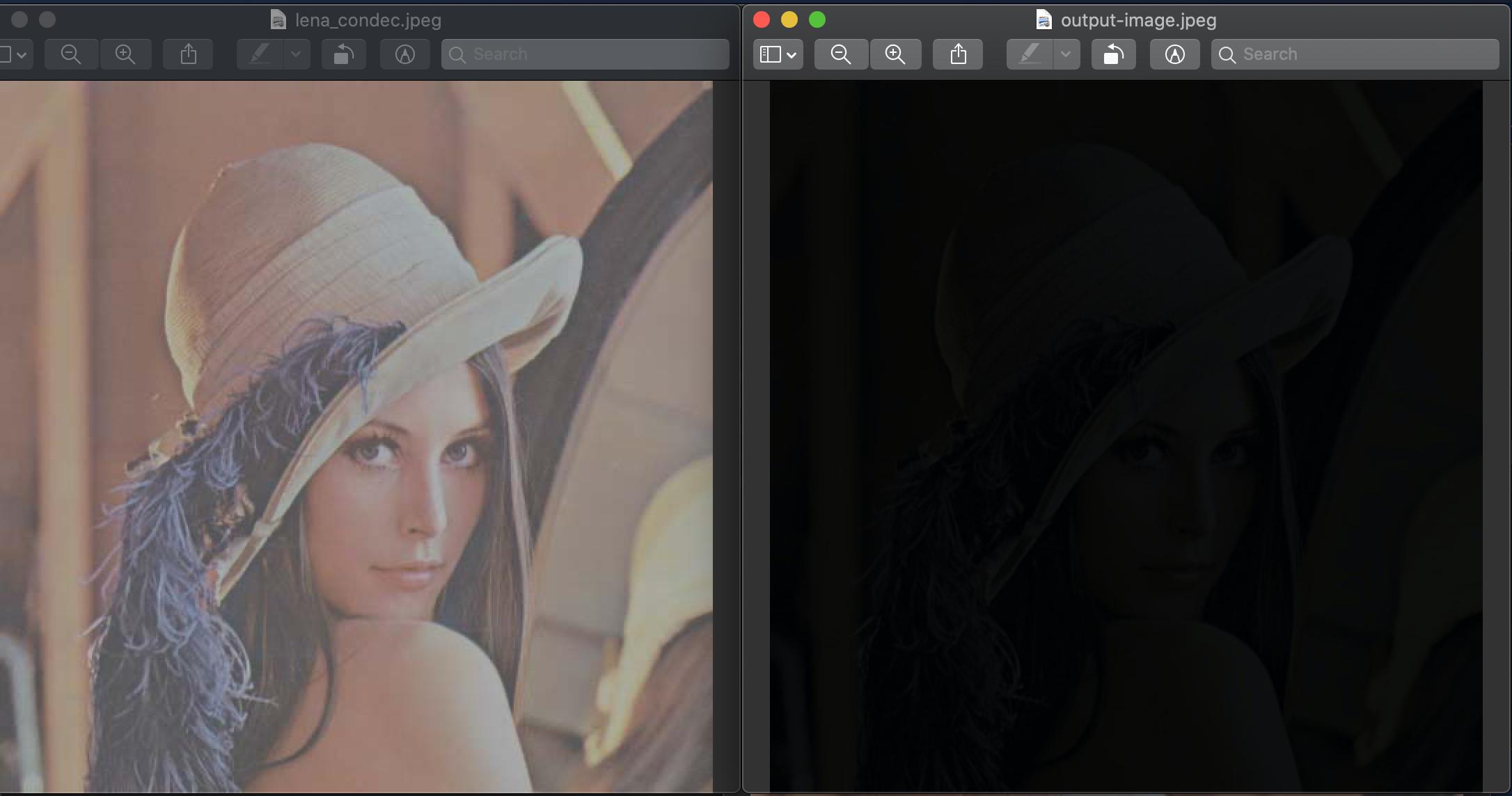Rotate the image in lena_condec.jpeg window
1512x796 pixels.
344,54
